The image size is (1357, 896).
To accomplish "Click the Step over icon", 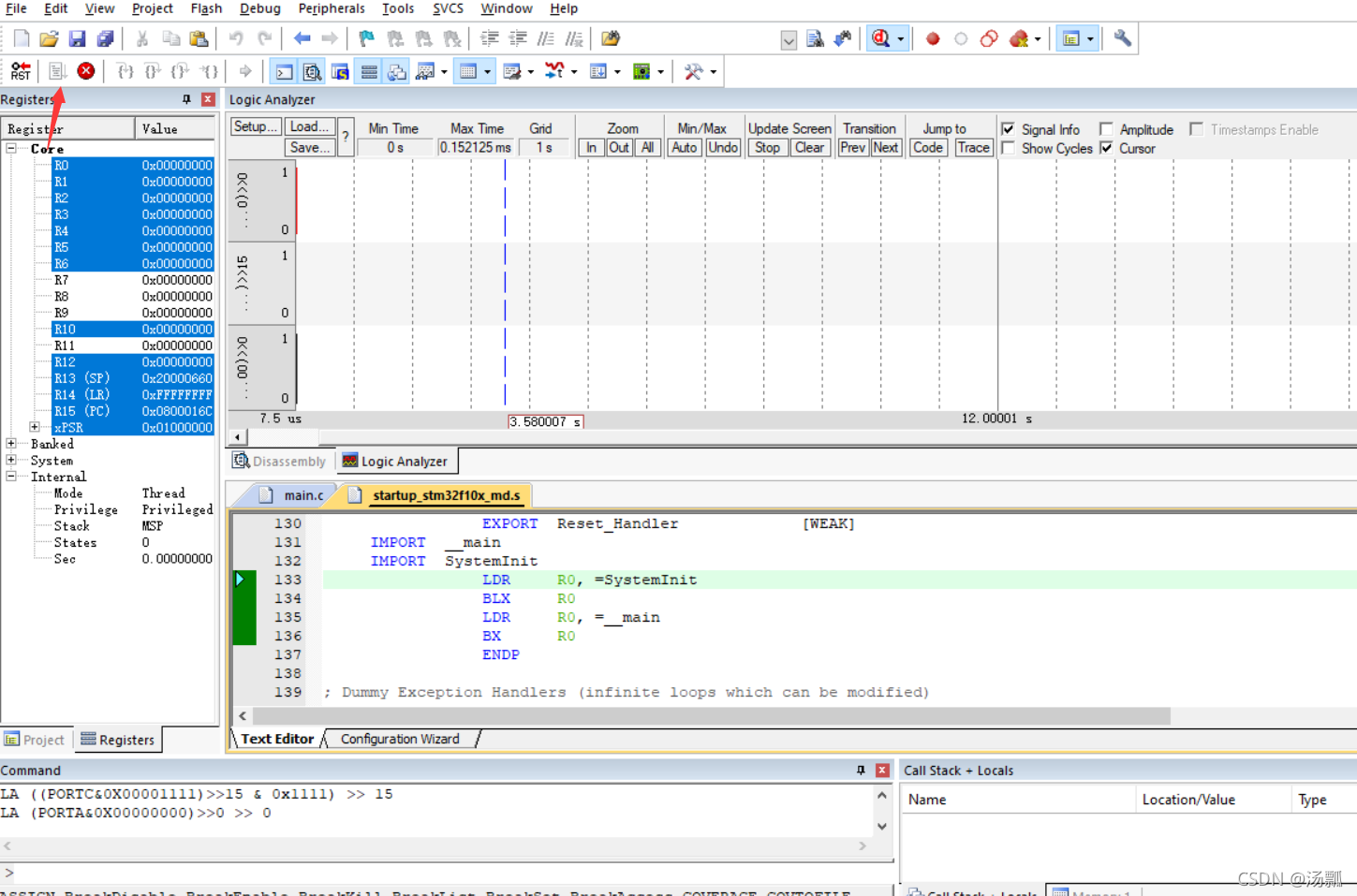I will tap(153, 71).
